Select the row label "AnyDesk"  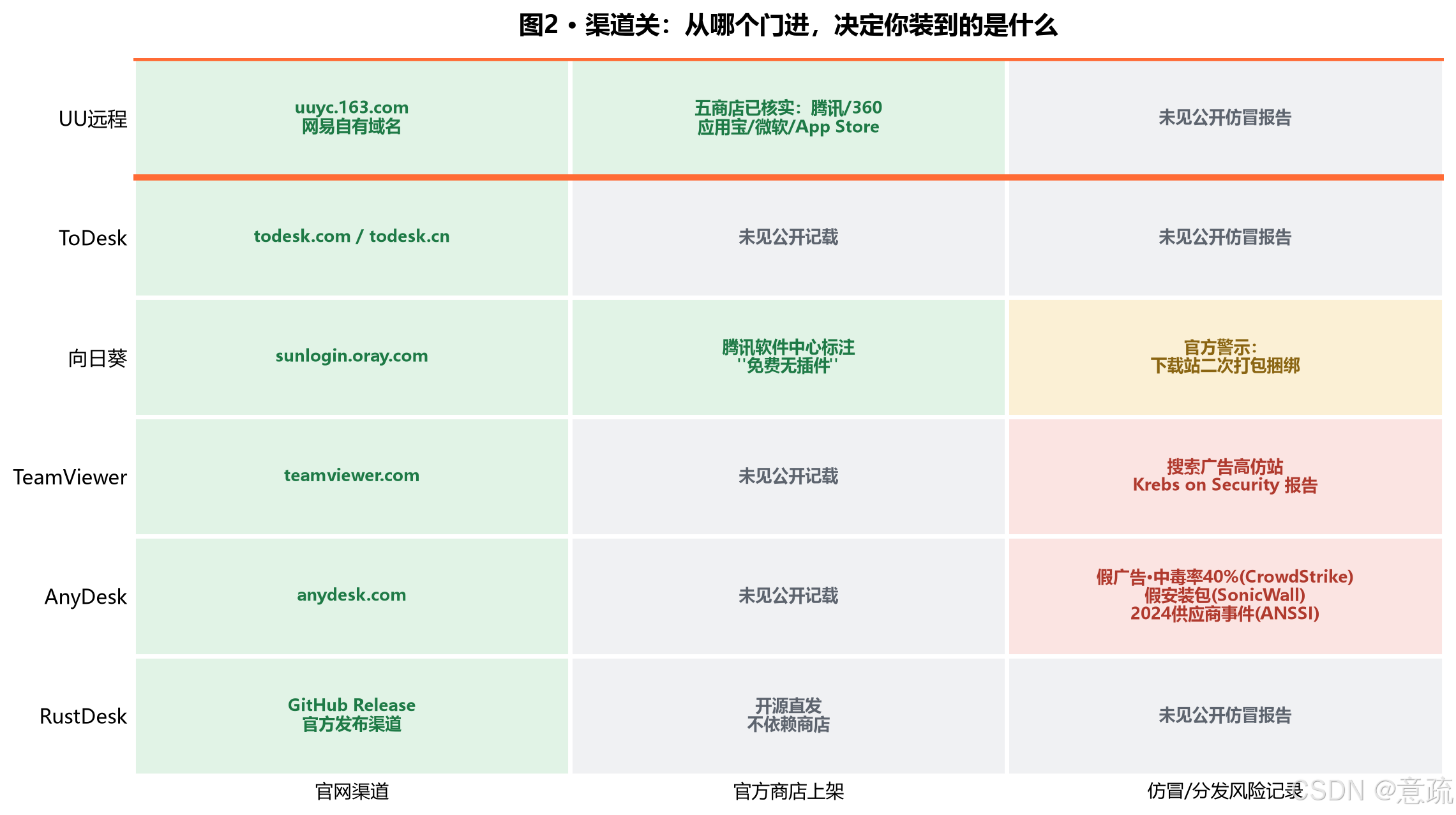[x=86, y=597]
